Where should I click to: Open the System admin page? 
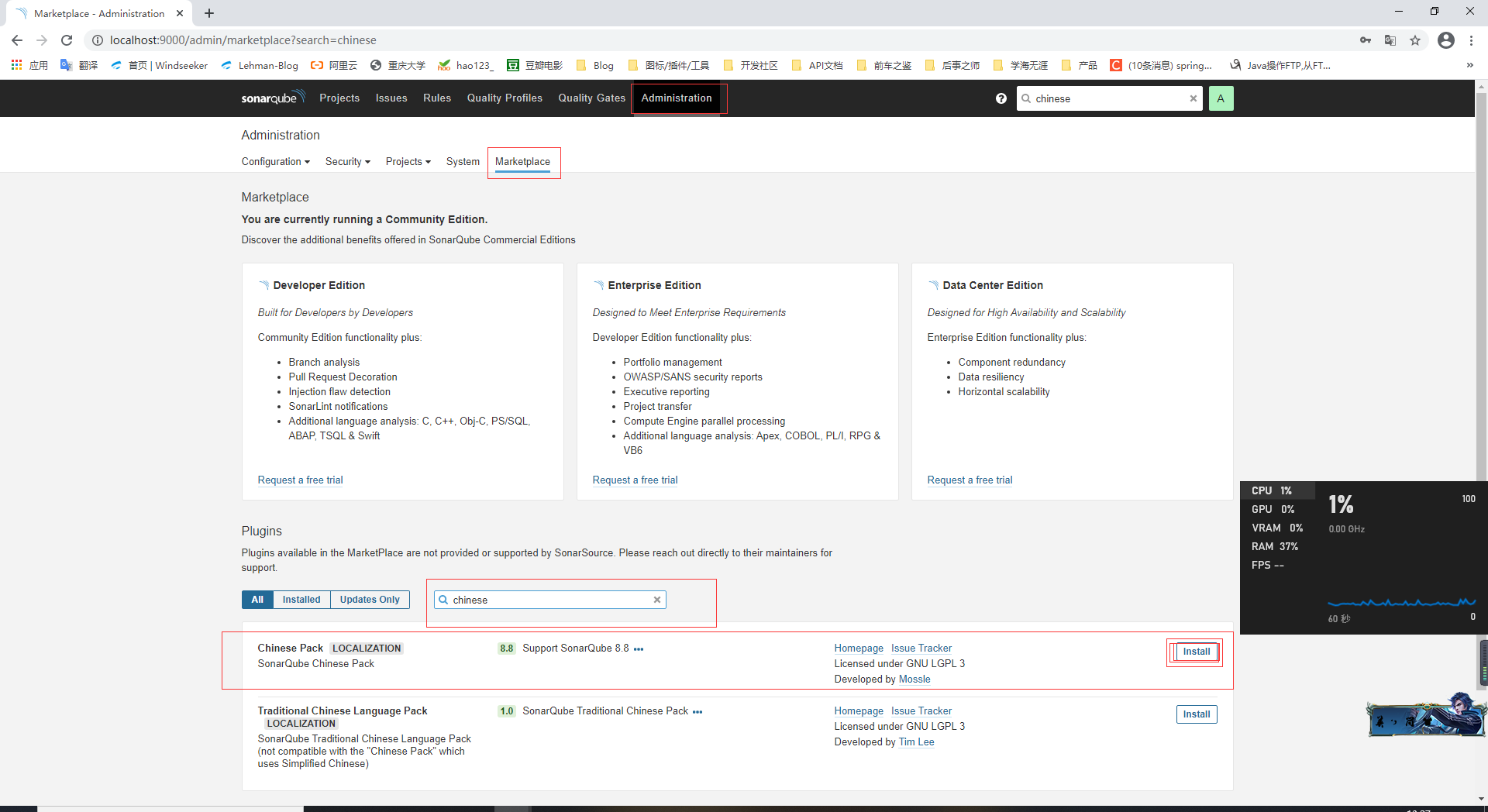click(463, 162)
